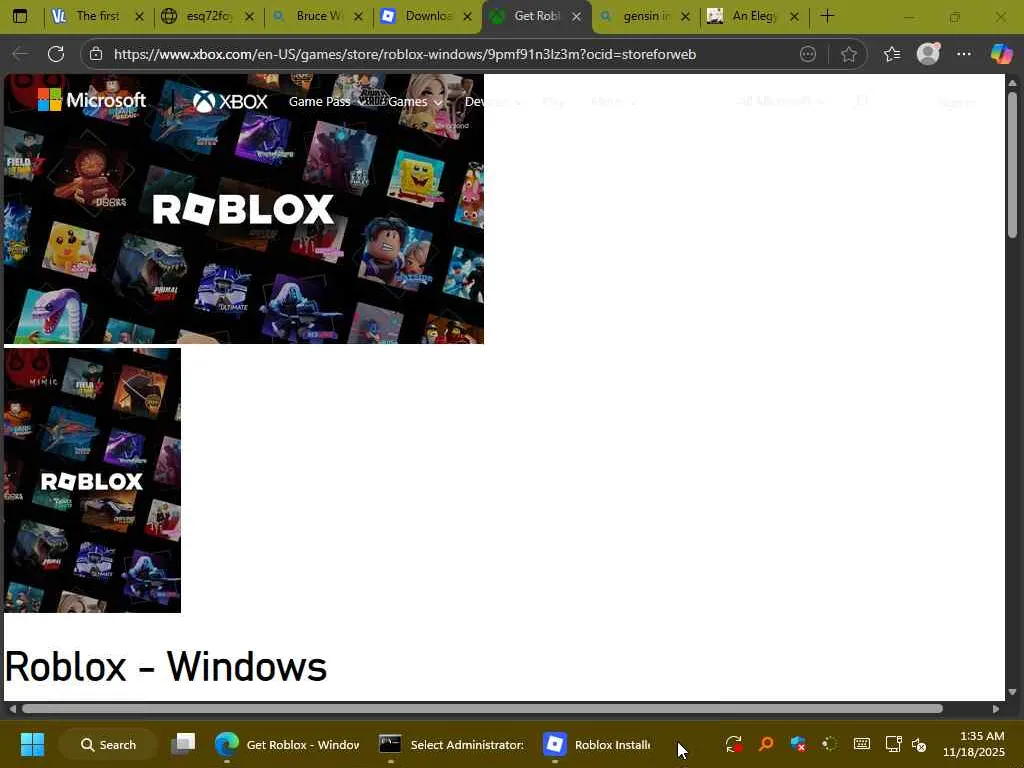Click the scroll up arrow
Viewport: 1024px width, 768px height.
coord(1012,82)
